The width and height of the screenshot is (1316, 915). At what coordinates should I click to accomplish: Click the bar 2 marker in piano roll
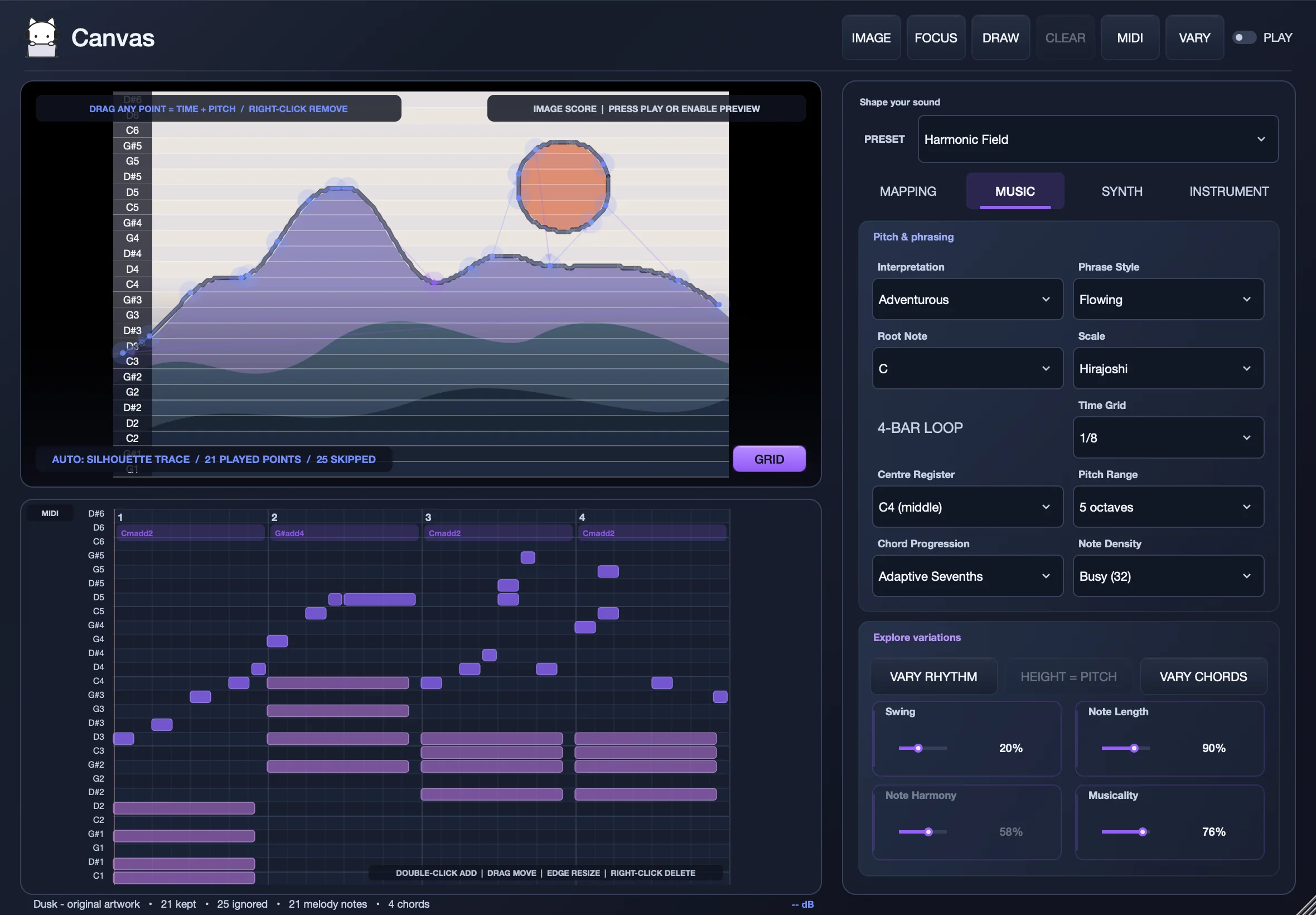(274, 517)
